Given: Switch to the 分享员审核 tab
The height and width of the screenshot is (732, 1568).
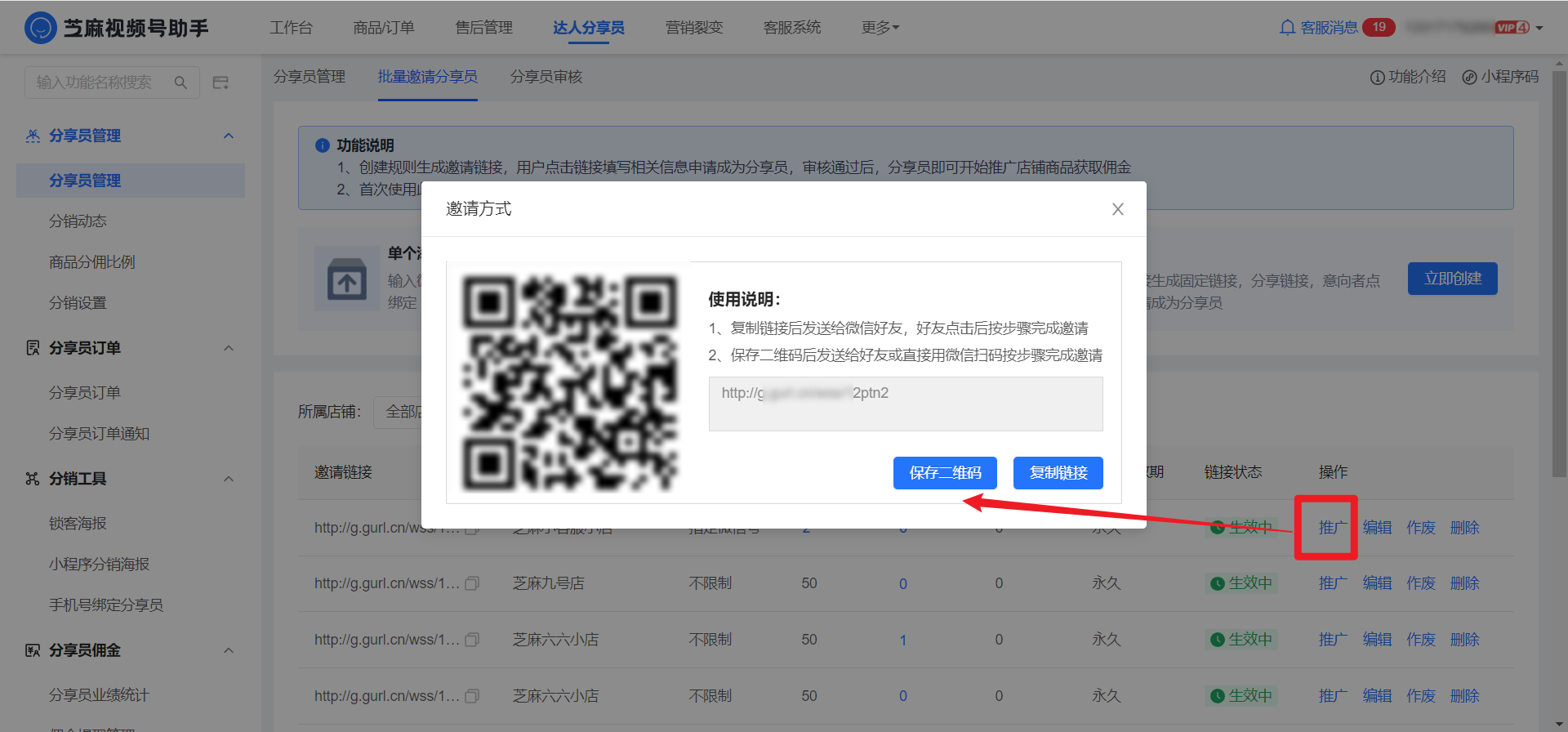Looking at the screenshot, I should (546, 77).
